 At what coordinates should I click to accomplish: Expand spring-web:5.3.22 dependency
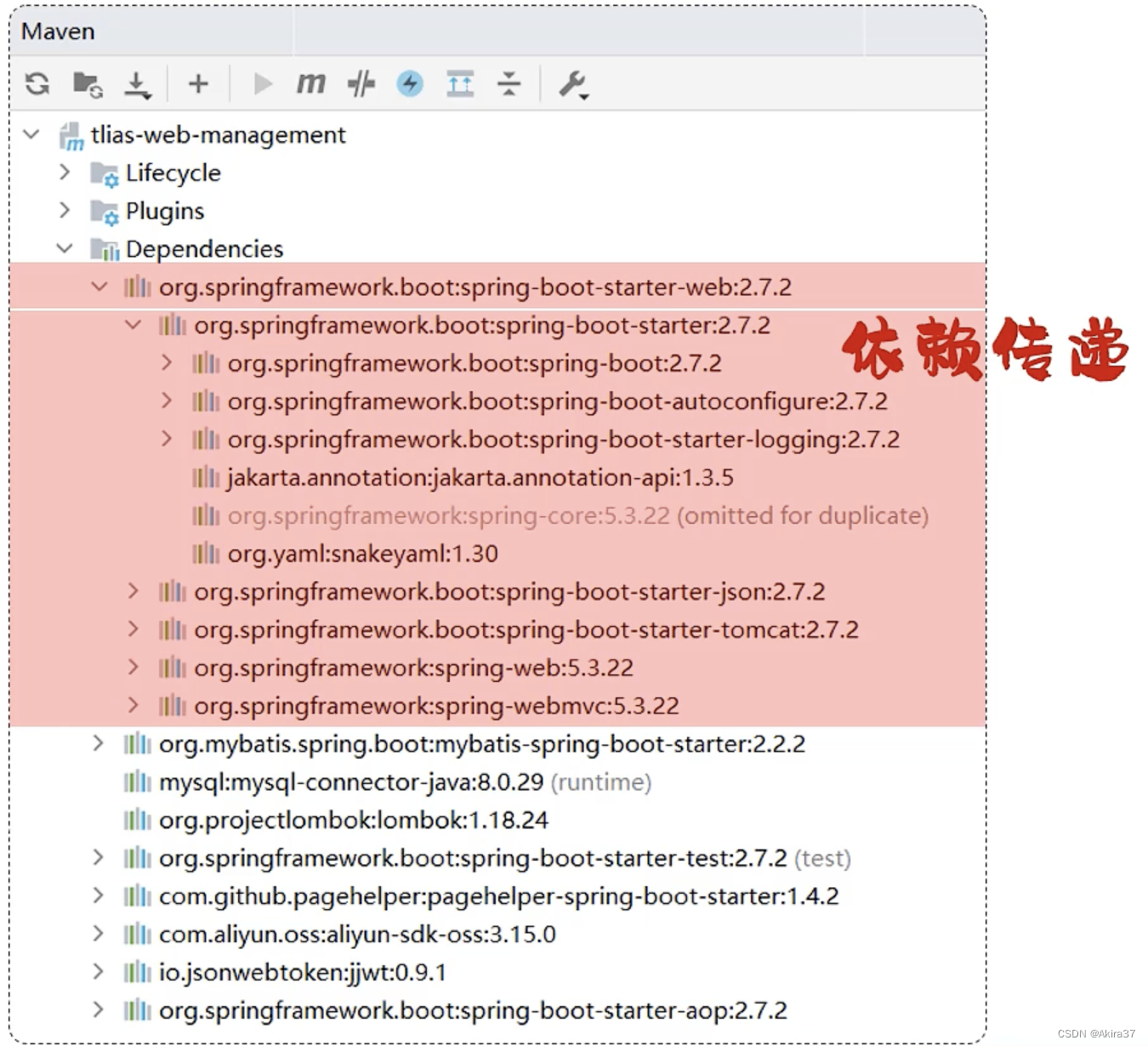(x=133, y=668)
